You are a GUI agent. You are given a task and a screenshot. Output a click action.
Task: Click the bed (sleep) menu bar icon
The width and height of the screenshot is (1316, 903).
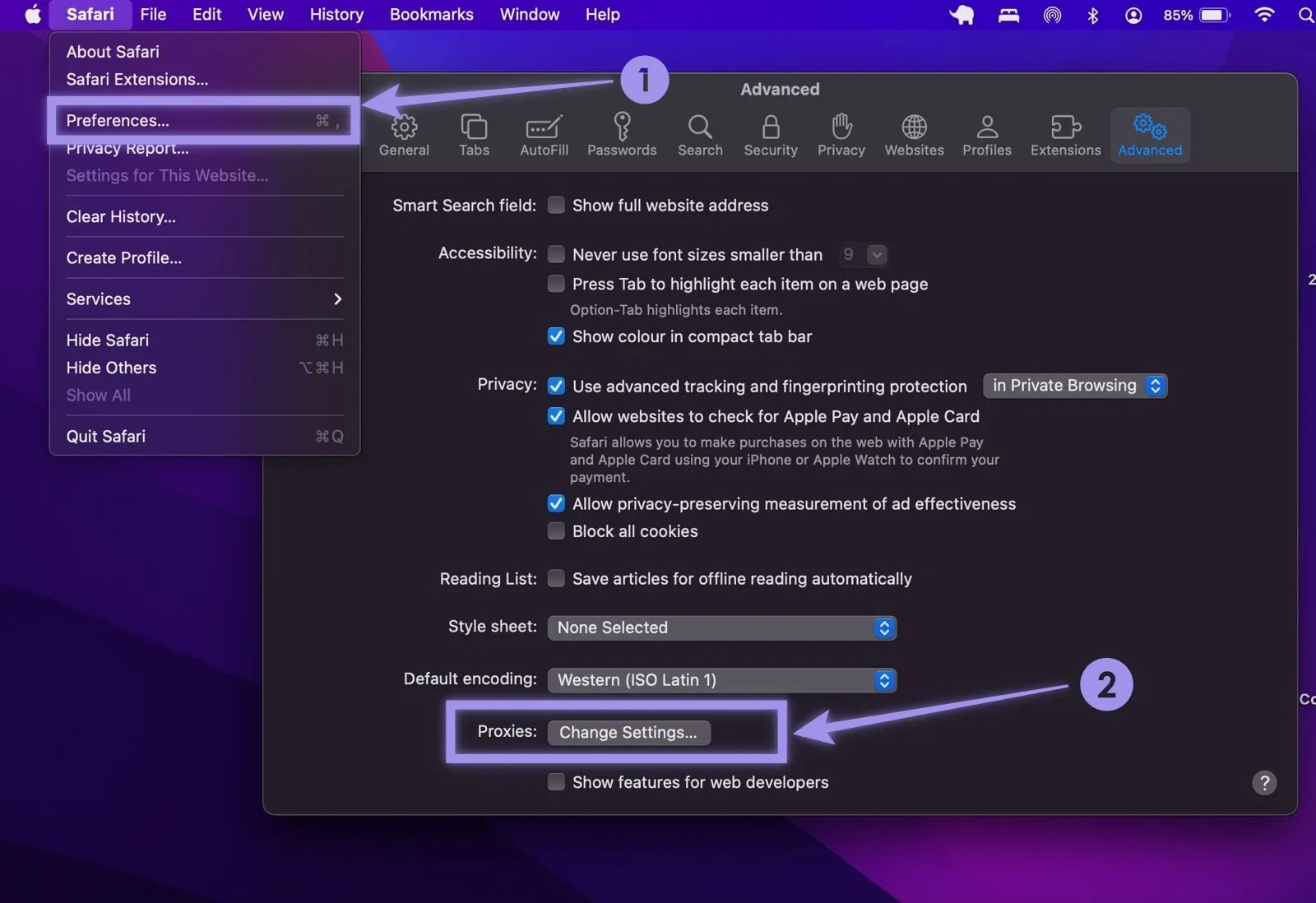tap(1009, 15)
